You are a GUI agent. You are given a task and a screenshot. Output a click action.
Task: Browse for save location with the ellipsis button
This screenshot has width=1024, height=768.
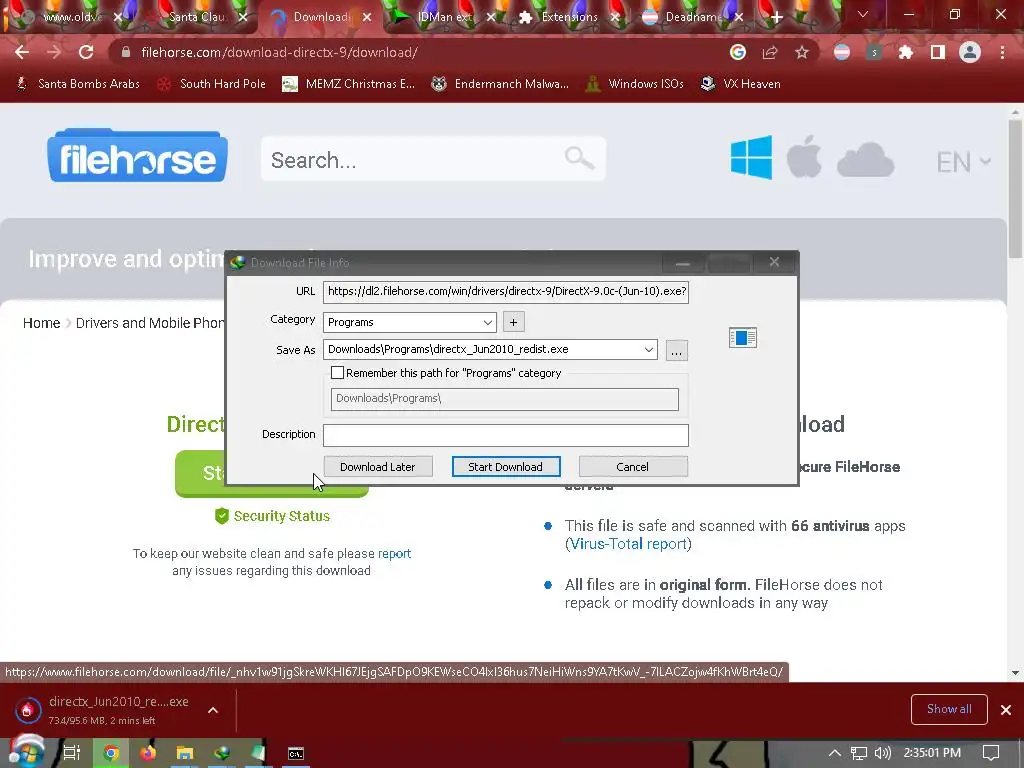coord(677,350)
